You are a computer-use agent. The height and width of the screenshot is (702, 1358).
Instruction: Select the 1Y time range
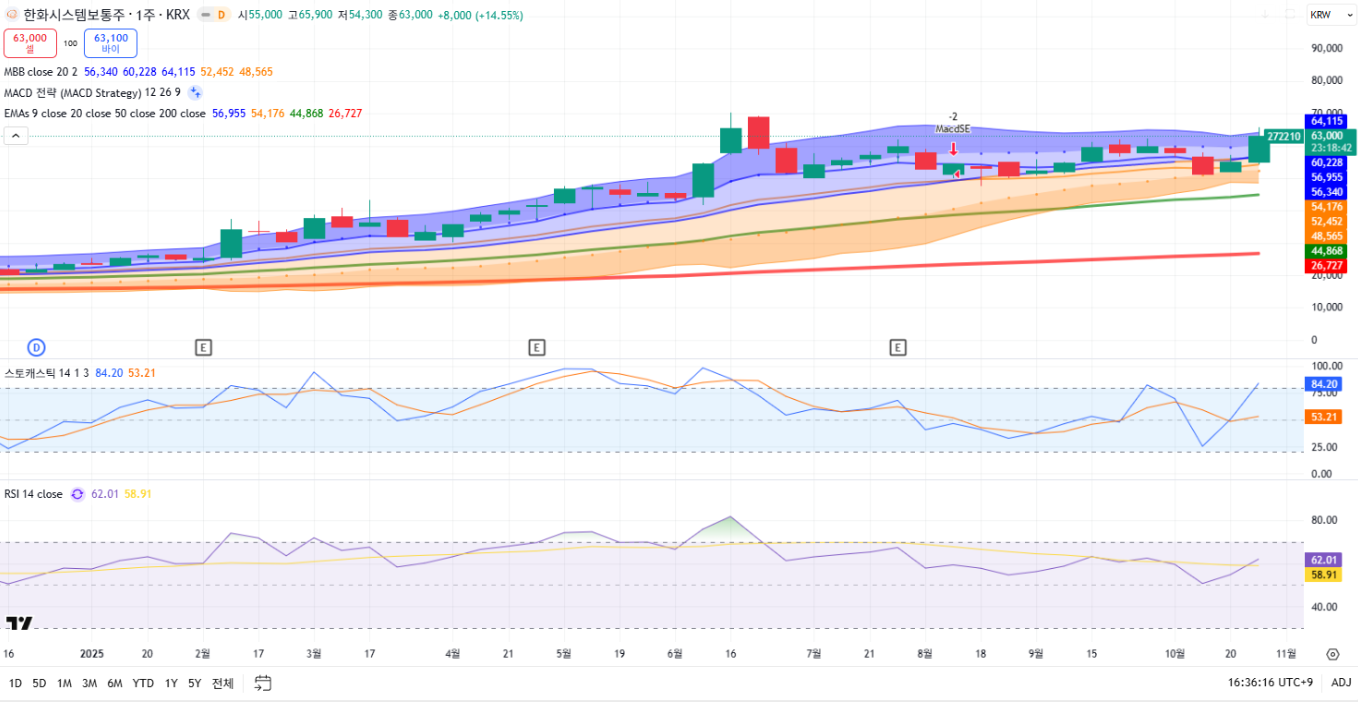pyautogui.click(x=171, y=683)
